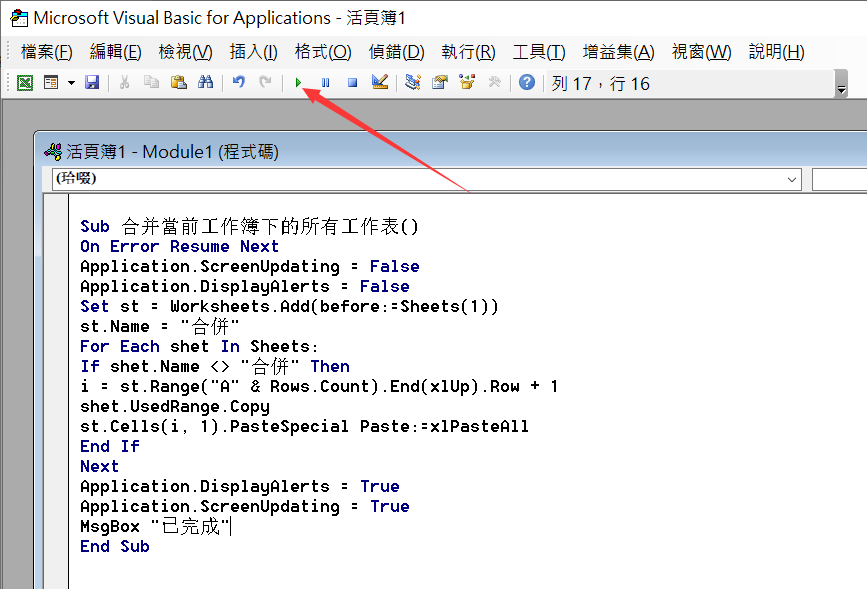
Task: Open the 偵錯(D) menu
Action: click(x=396, y=52)
